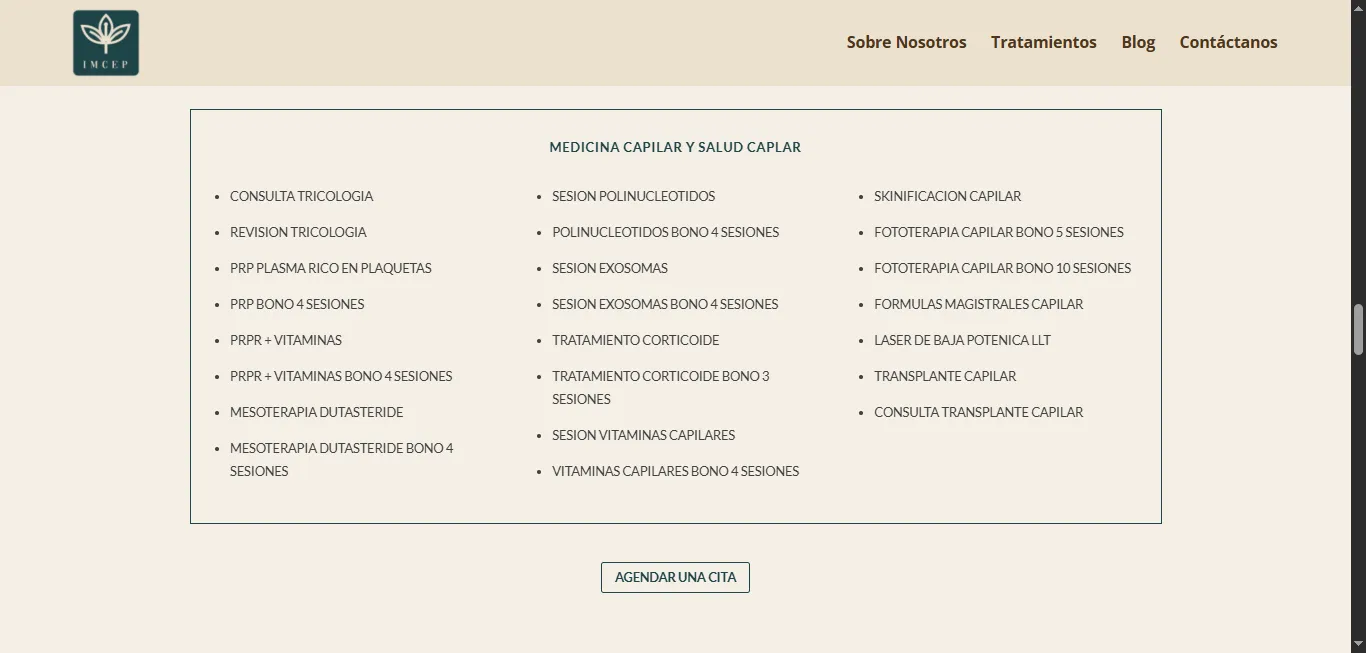Open the Tratamientos menu item
The width and height of the screenshot is (1366, 653).
click(1043, 42)
